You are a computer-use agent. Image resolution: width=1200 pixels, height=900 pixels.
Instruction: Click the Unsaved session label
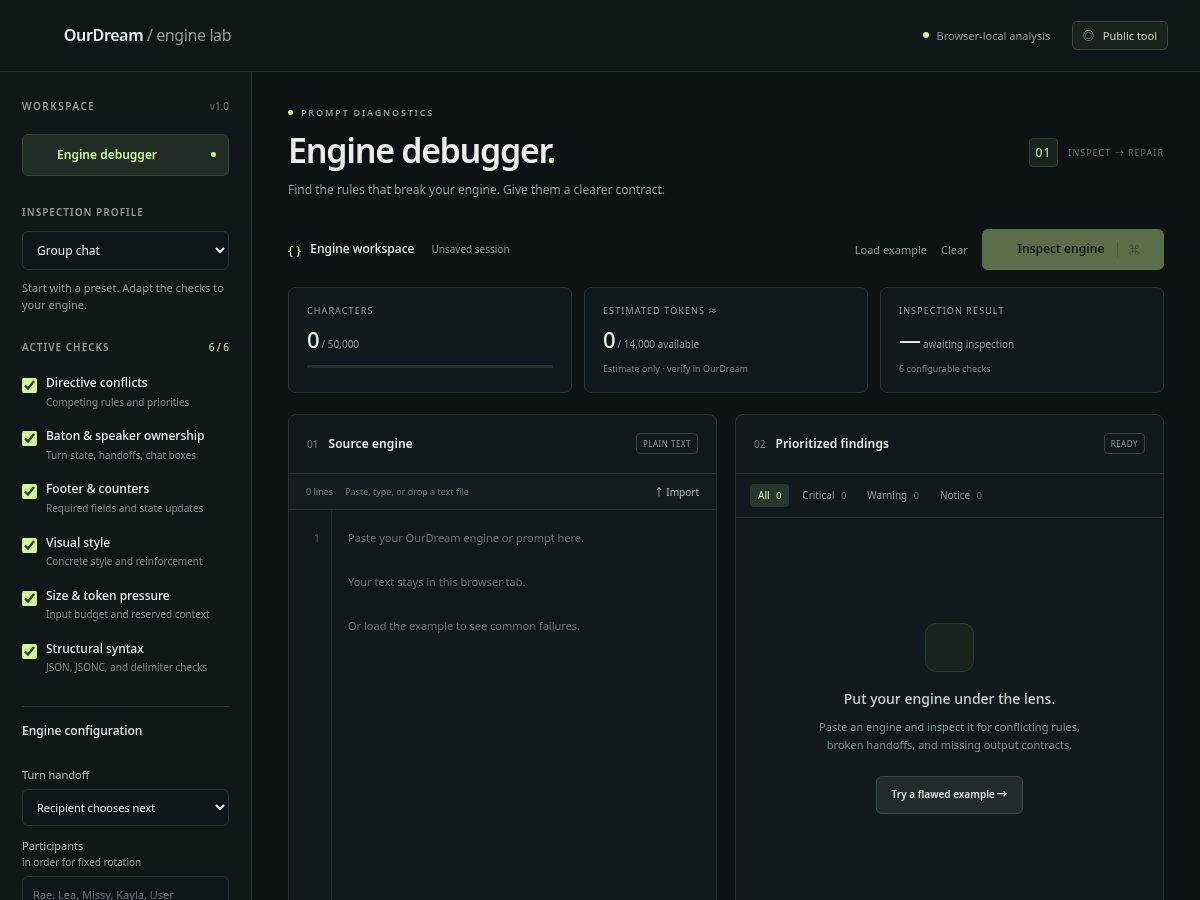[470, 249]
